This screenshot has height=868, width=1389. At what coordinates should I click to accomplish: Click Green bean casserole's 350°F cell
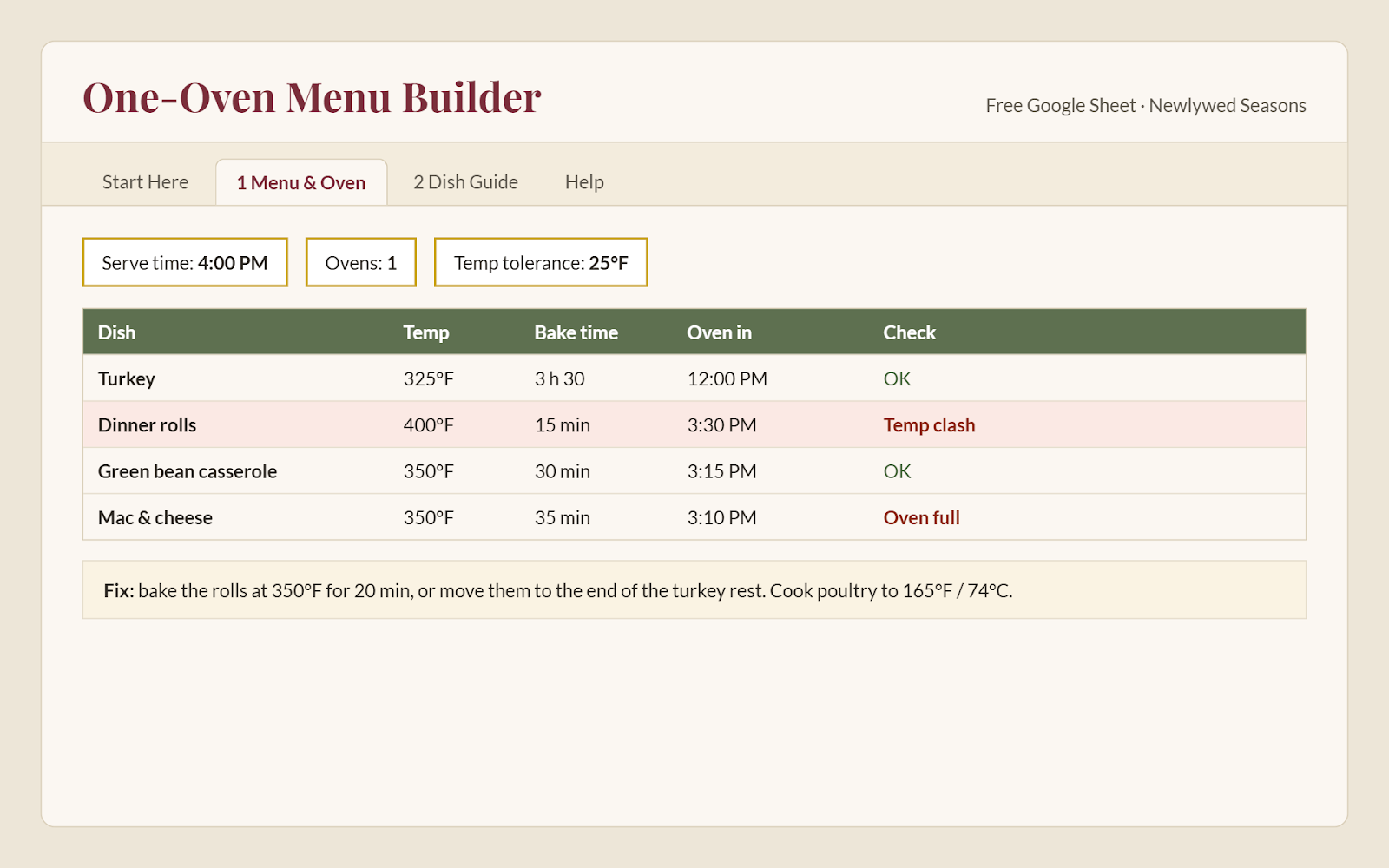point(429,471)
